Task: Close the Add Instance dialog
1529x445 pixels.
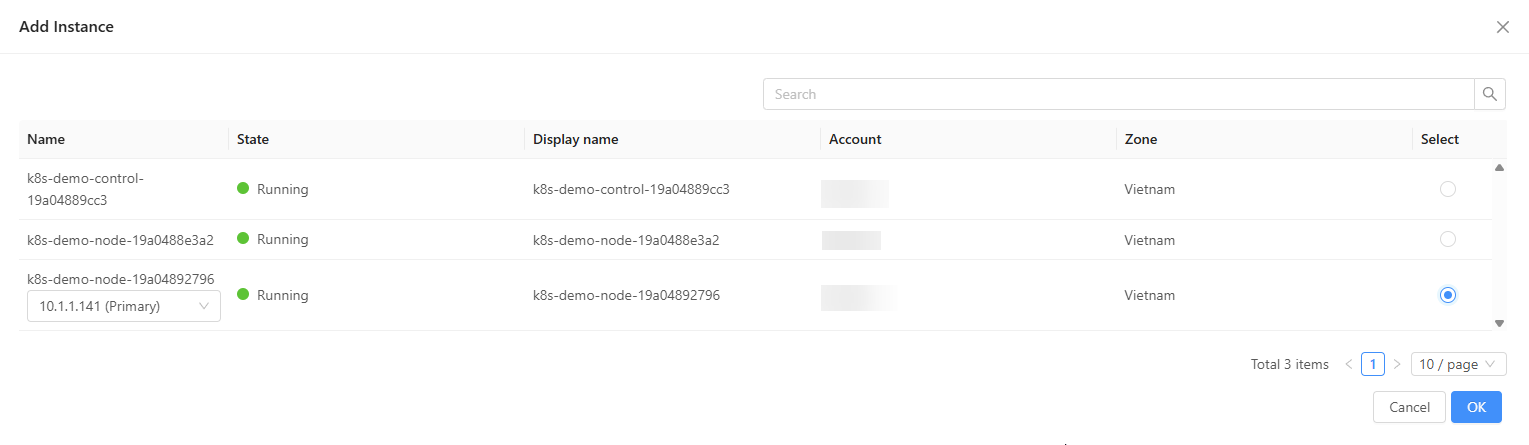Action: pos(1502,27)
